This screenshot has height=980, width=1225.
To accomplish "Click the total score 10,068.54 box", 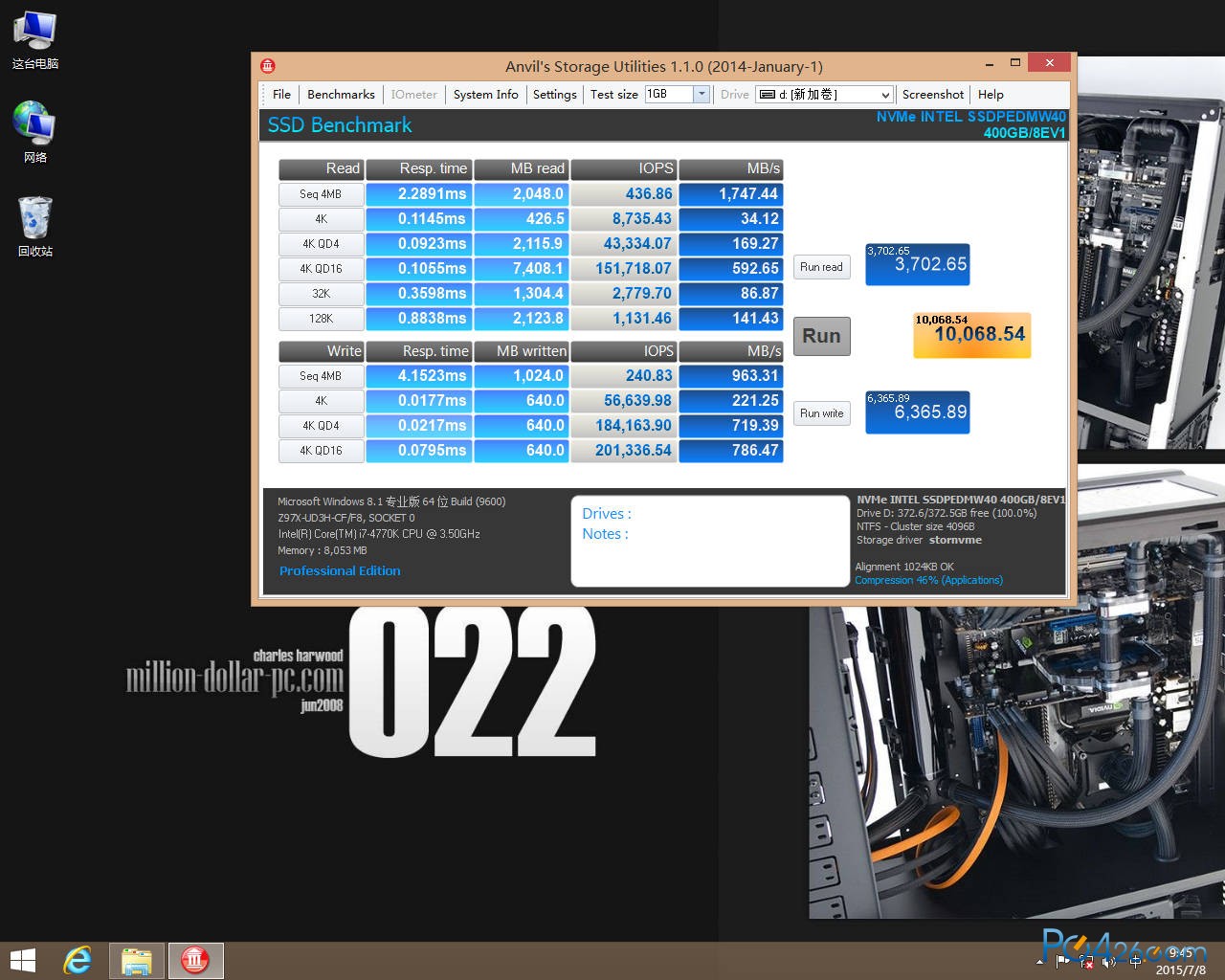I will point(972,335).
